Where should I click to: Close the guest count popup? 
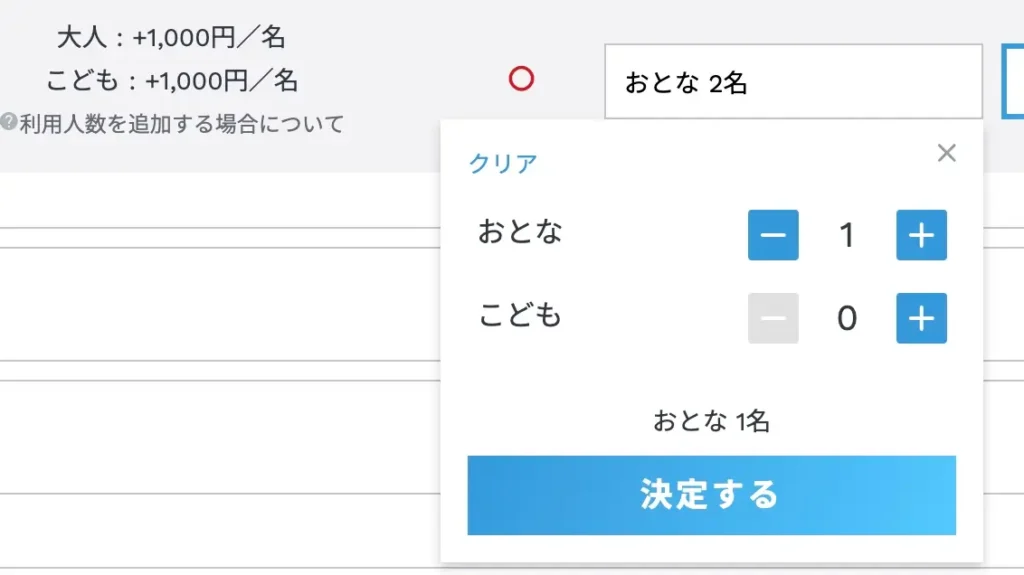(946, 153)
